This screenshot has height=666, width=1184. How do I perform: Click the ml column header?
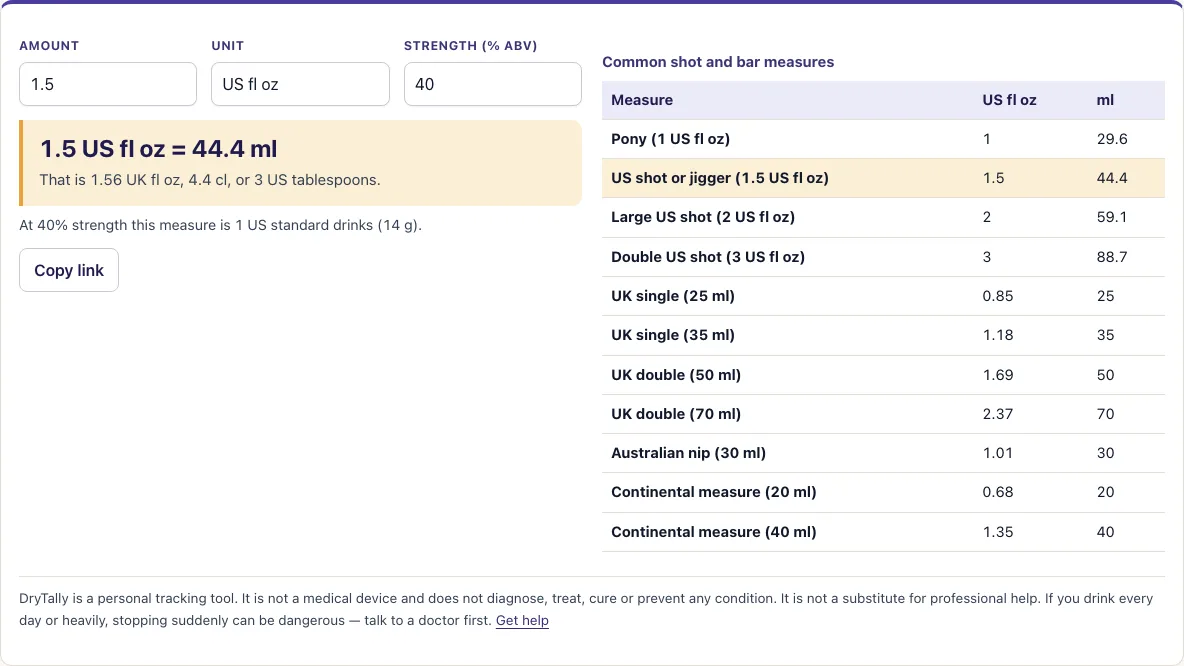(x=1105, y=100)
